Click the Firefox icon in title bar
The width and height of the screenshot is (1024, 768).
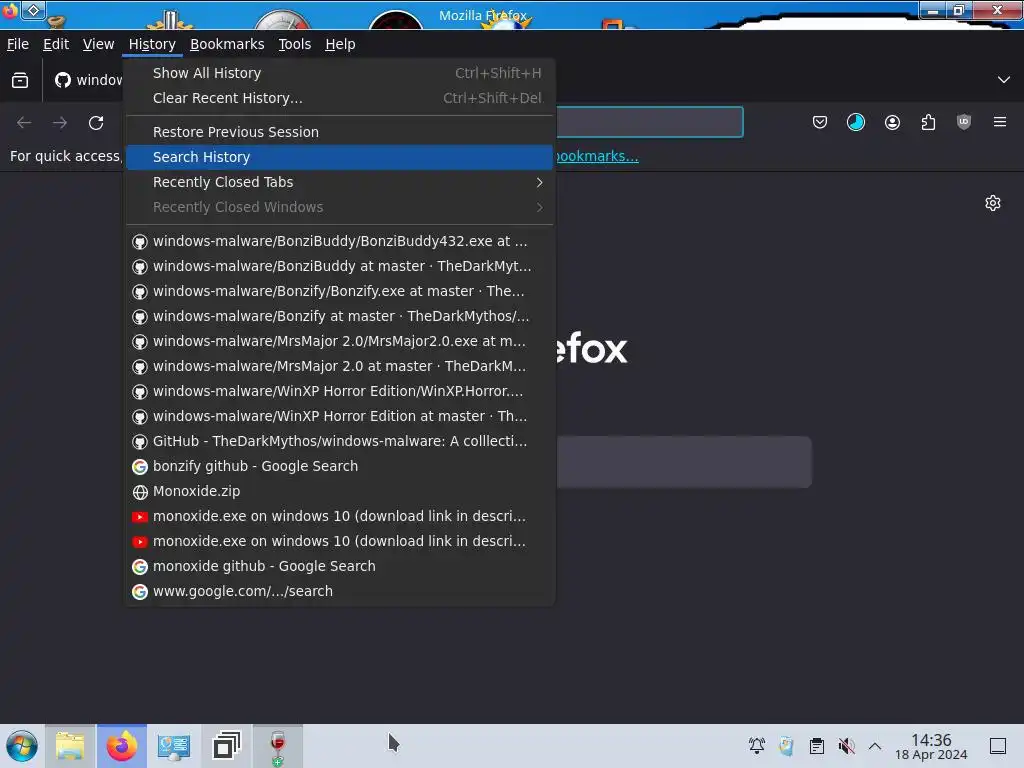tap(10, 10)
